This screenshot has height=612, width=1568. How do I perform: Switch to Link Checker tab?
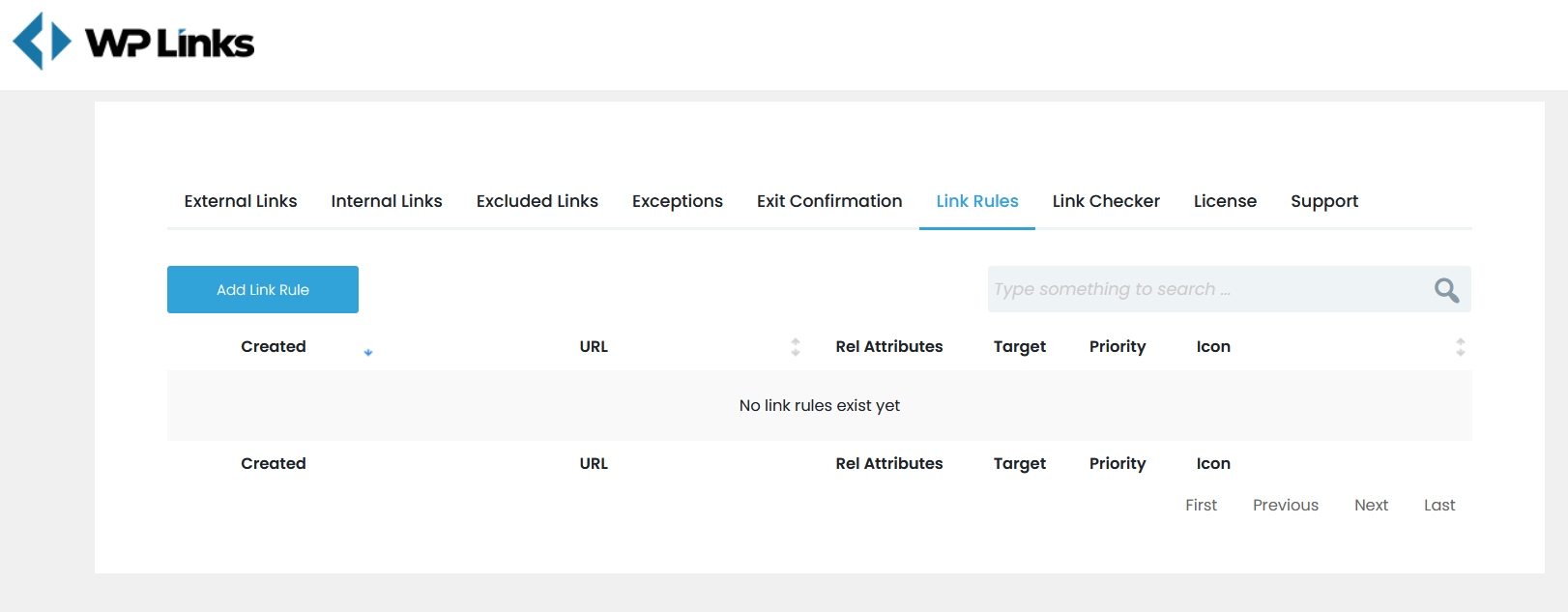(1106, 201)
